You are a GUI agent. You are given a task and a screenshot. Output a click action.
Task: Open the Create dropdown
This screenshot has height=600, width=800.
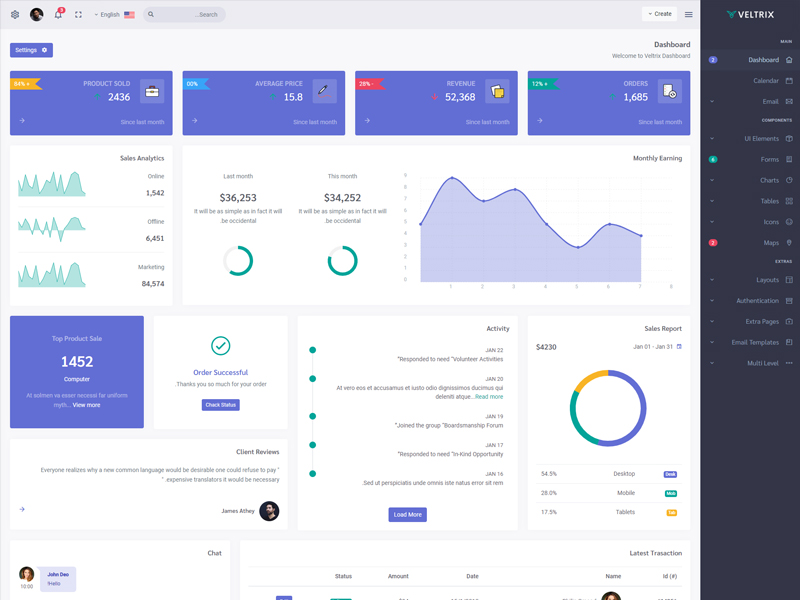(x=659, y=14)
